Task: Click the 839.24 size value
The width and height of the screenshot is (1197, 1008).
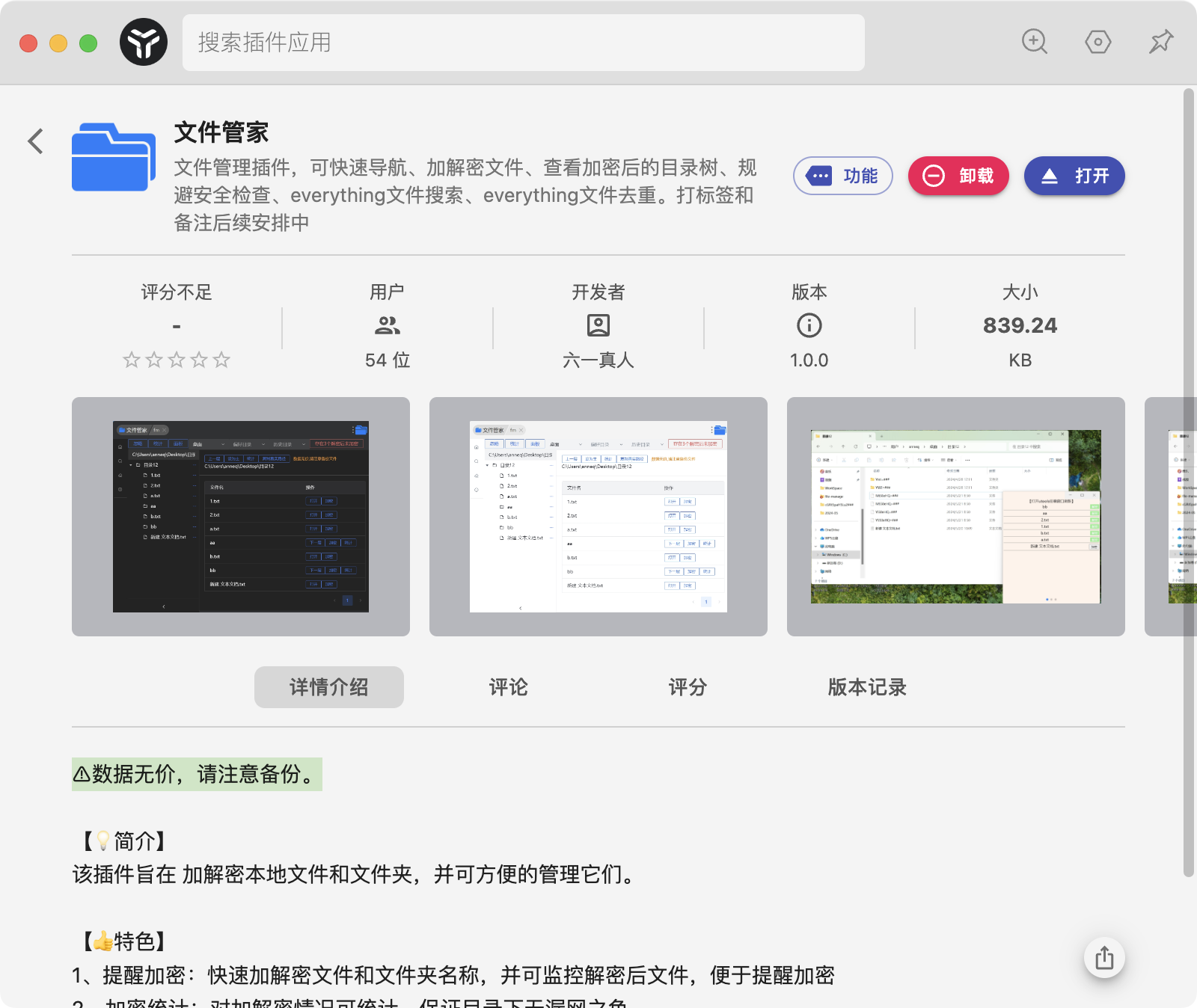Action: (1020, 325)
